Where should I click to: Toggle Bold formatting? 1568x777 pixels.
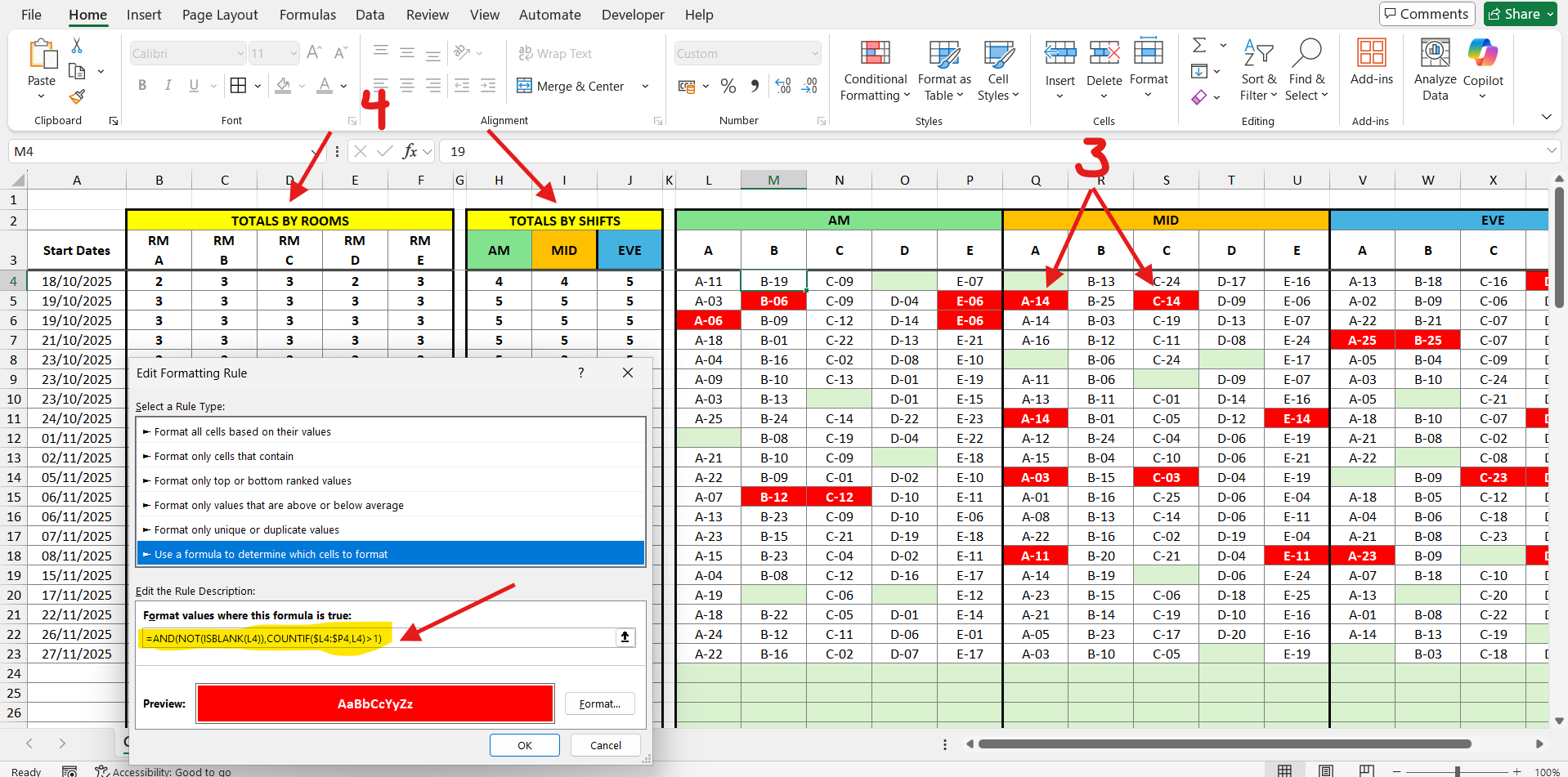click(x=142, y=85)
